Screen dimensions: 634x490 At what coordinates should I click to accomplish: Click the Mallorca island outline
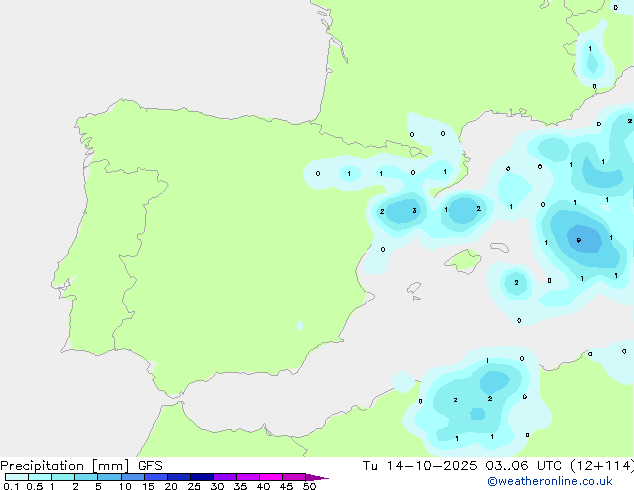[463, 261]
